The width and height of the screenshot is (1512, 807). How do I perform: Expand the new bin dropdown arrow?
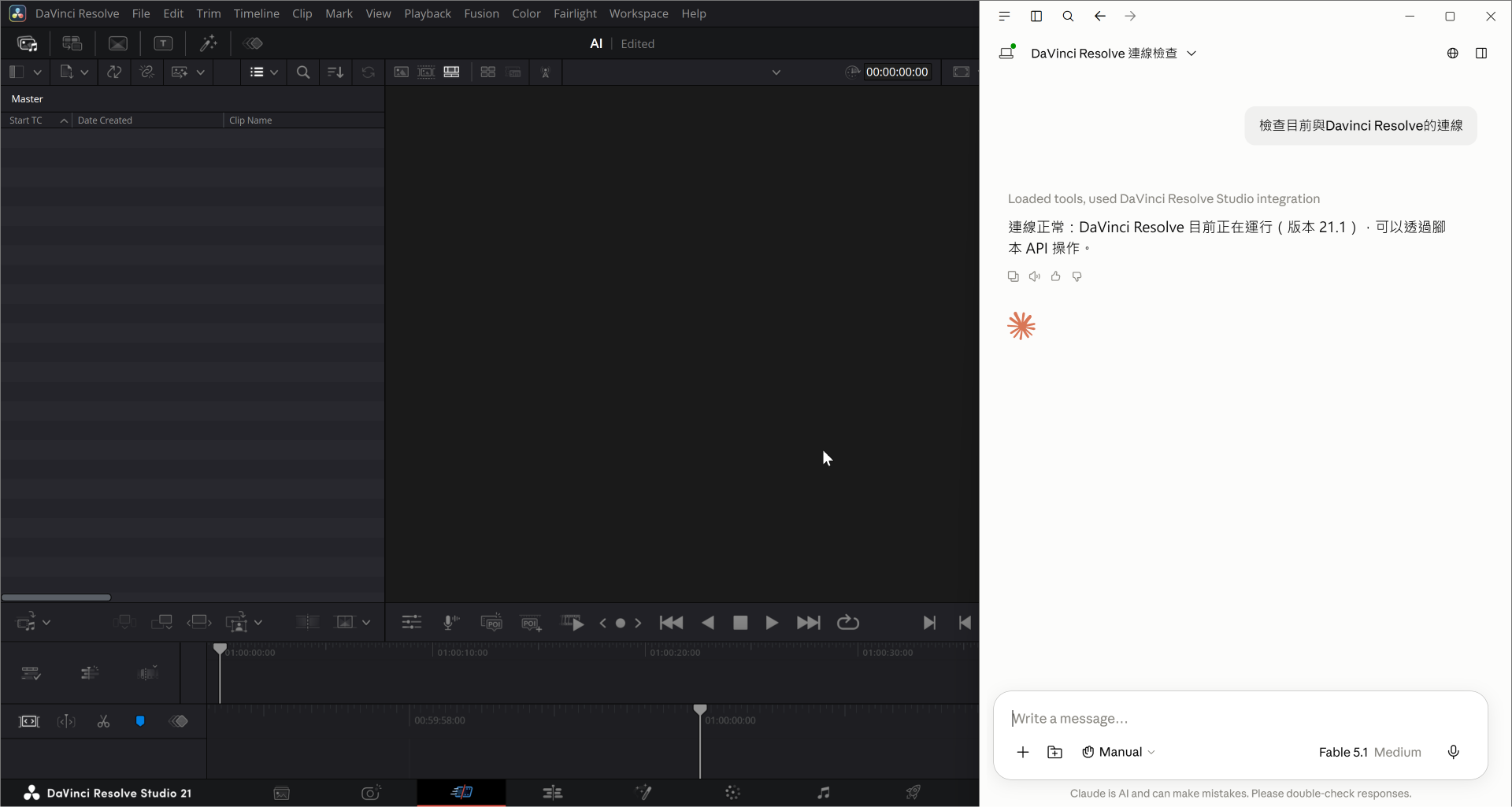click(84, 72)
